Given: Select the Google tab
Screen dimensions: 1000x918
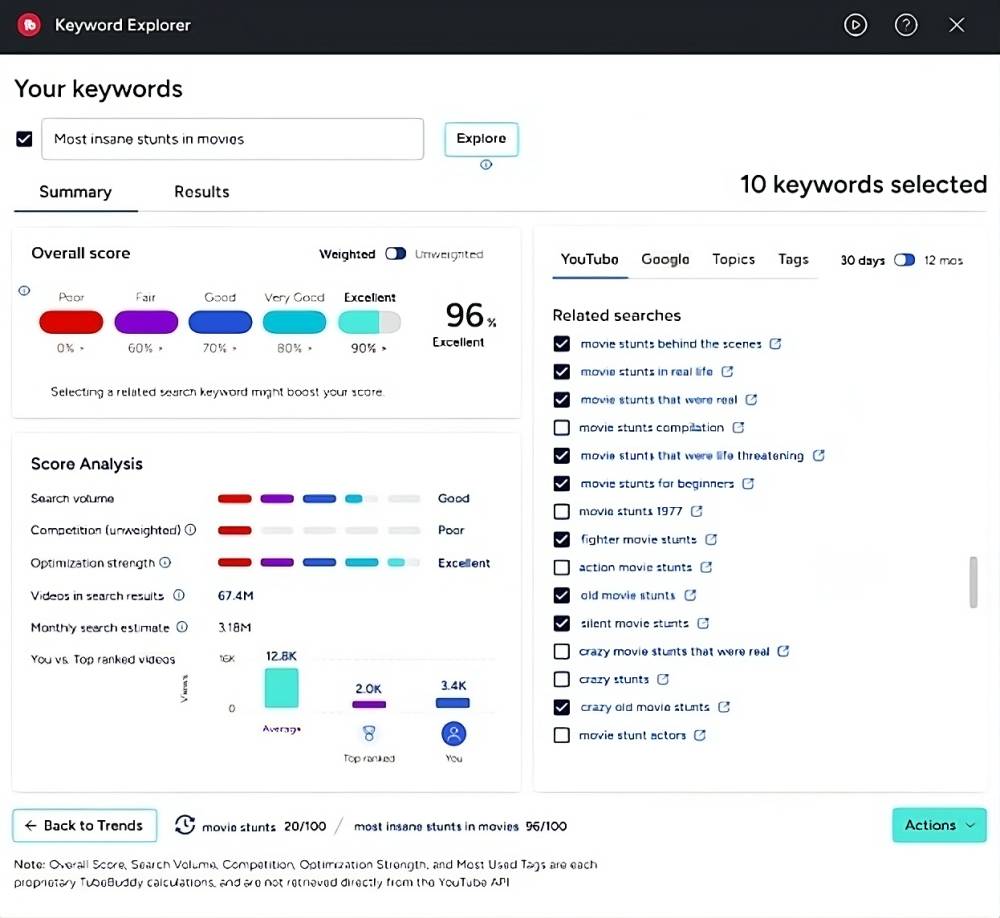Looking at the screenshot, I should pyautogui.click(x=665, y=259).
